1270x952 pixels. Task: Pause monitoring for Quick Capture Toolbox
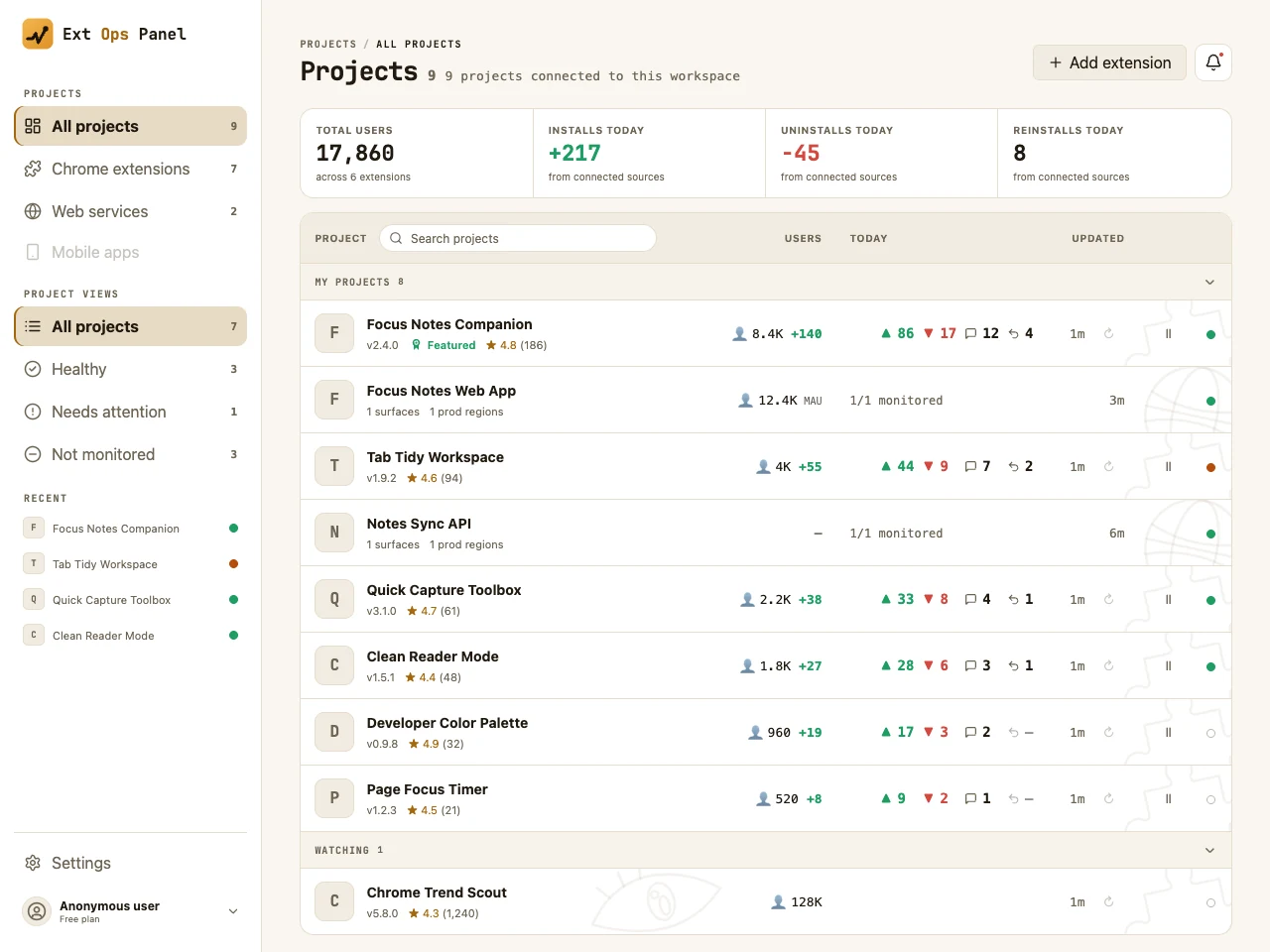pos(1168,600)
